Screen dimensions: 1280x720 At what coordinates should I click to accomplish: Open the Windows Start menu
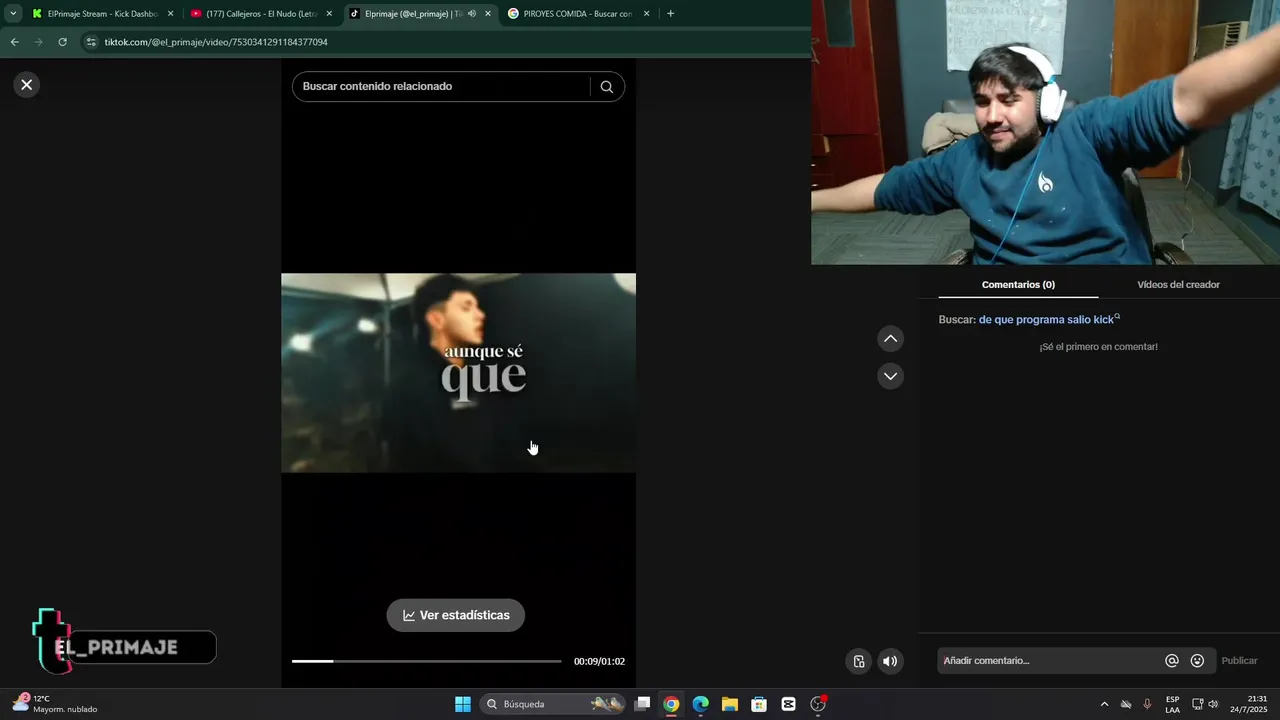coord(463,704)
